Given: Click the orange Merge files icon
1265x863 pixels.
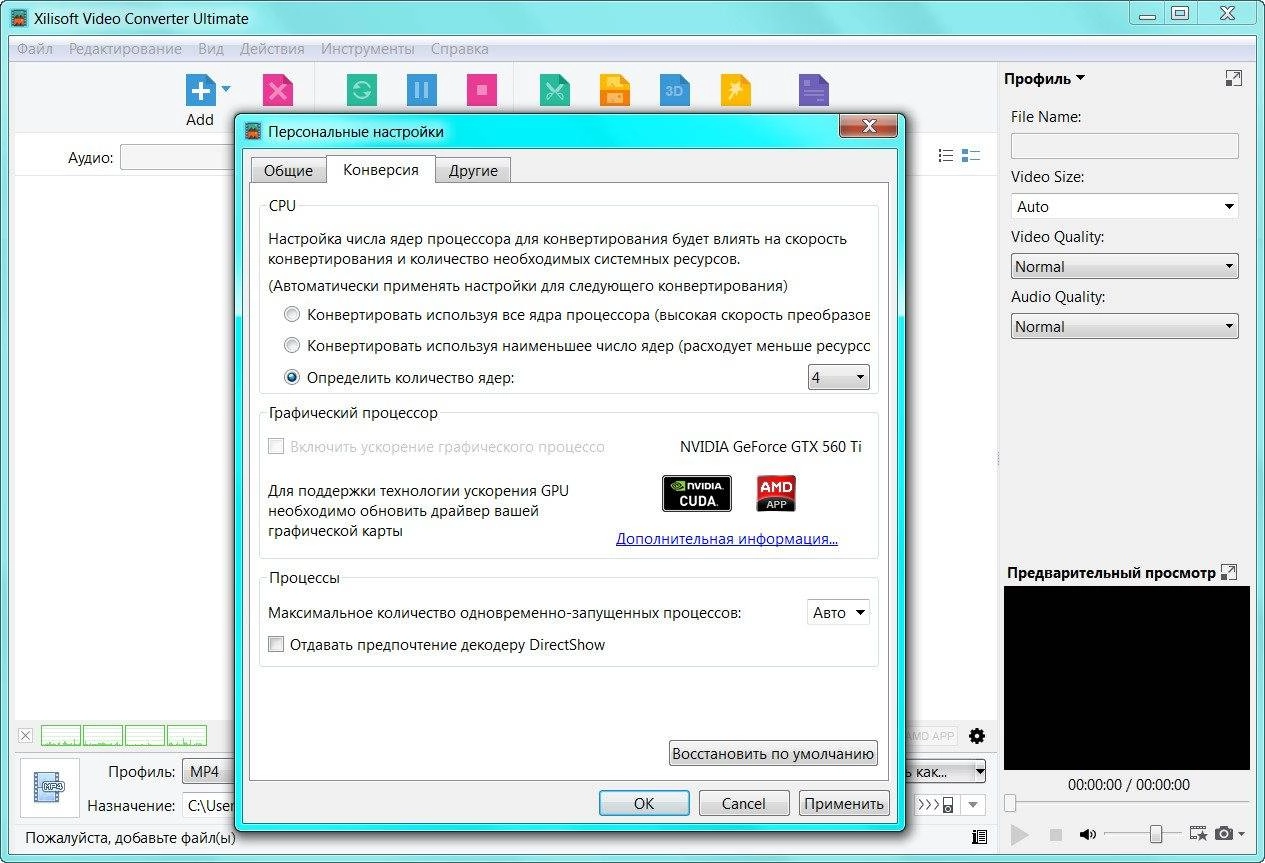Looking at the screenshot, I should [614, 91].
